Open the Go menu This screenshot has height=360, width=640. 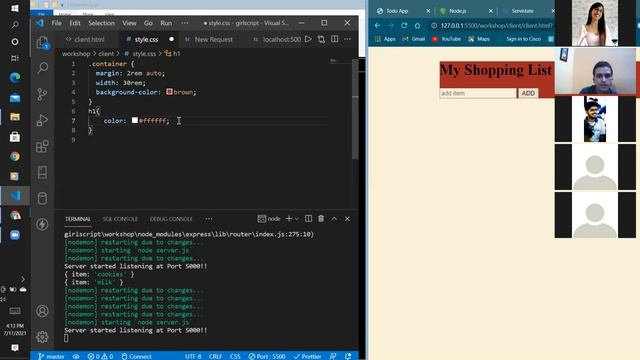[148, 23]
